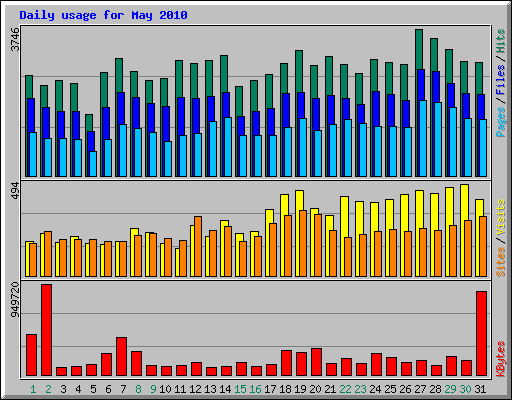Select the cyan Pages bar for day 14
This screenshot has width=512, height=400.
click(228, 147)
